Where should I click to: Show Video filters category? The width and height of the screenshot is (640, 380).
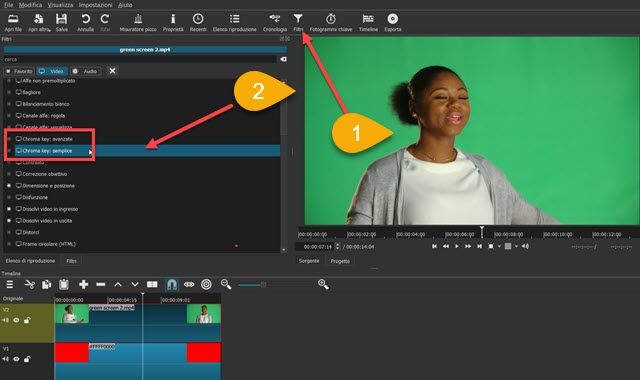coord(52,71)
